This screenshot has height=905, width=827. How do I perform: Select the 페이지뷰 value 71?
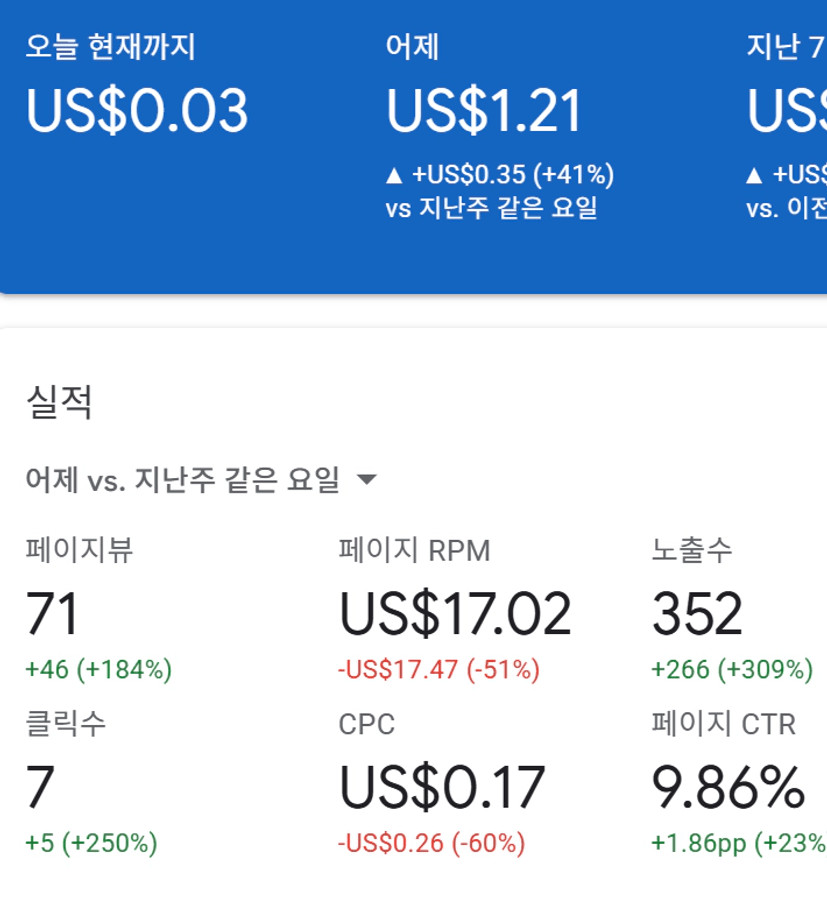[52, 614]
